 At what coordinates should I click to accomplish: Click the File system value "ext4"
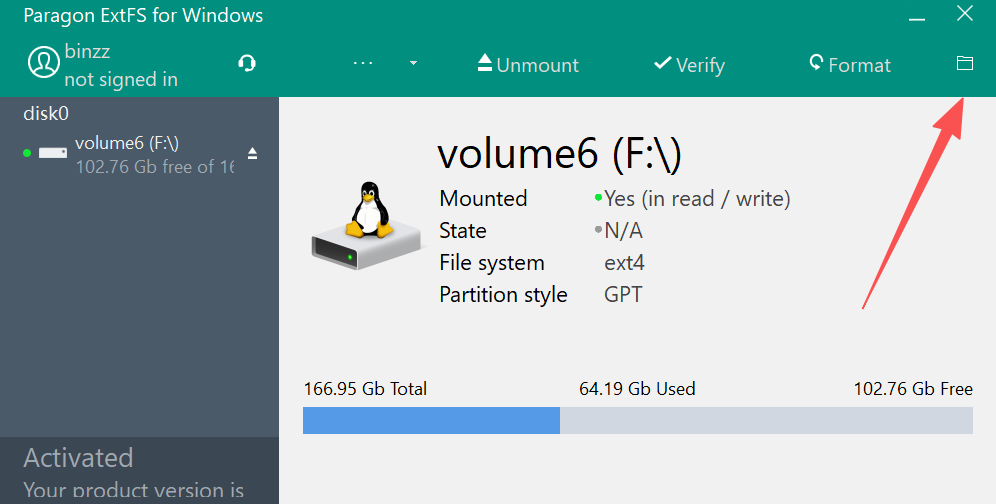624,262
